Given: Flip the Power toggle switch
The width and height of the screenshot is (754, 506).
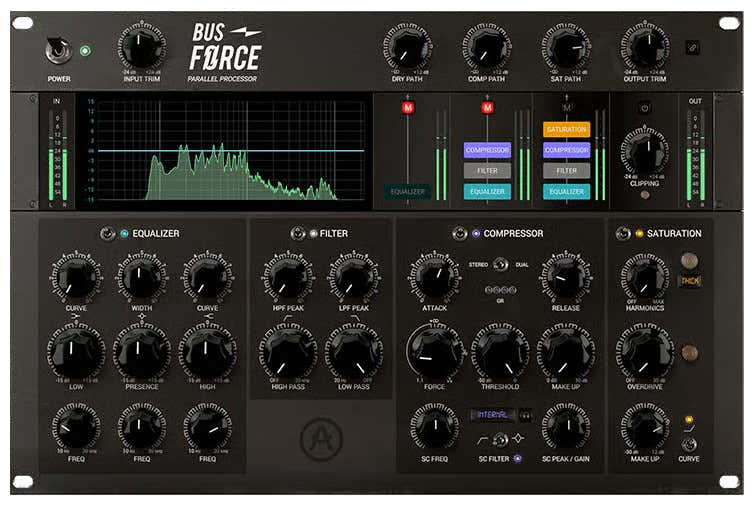Looking at the screenshot, I should [59, 51].
